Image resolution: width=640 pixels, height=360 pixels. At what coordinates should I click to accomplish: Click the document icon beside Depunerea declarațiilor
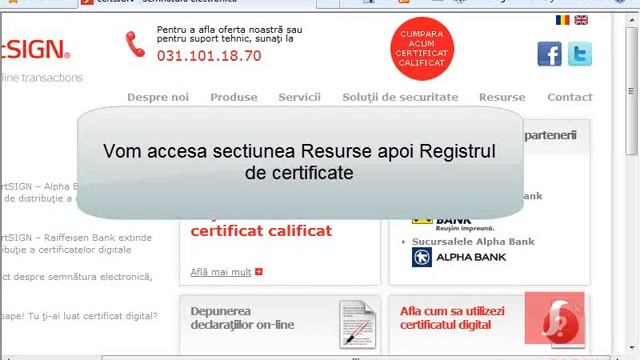358,324
